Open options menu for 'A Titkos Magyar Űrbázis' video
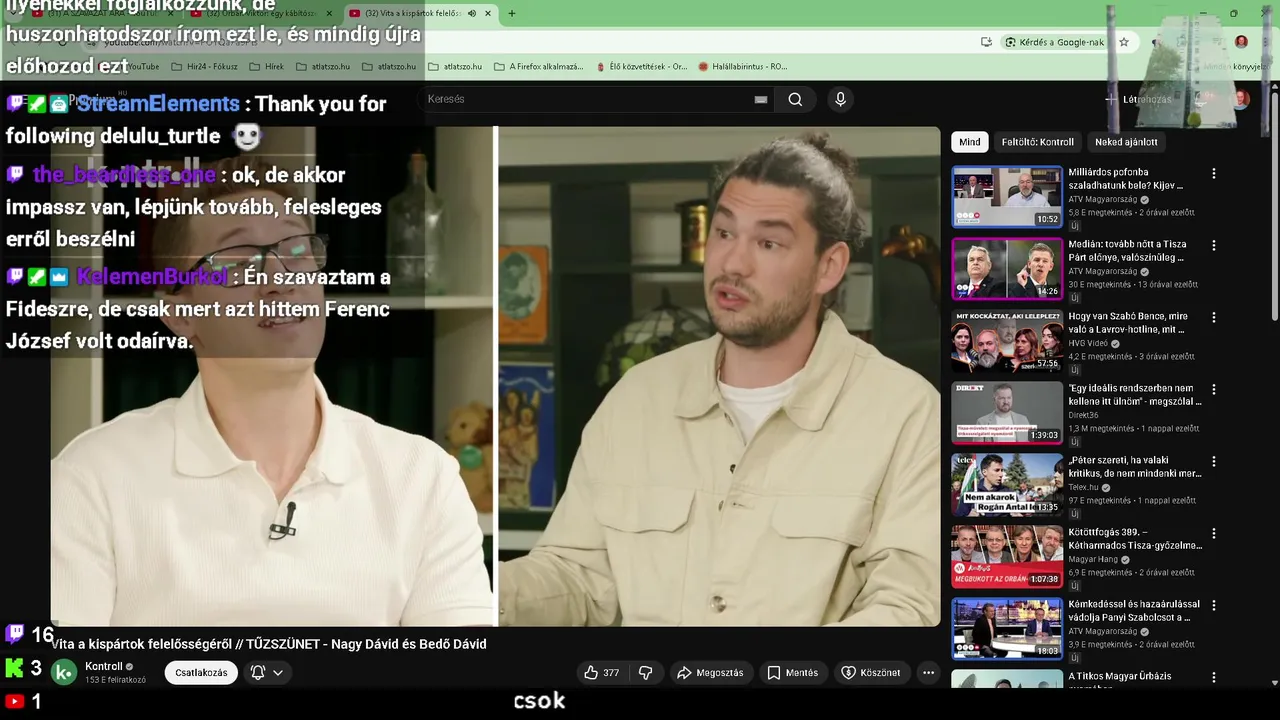This screenshot has height=720, width=1280. (1214, 677)
